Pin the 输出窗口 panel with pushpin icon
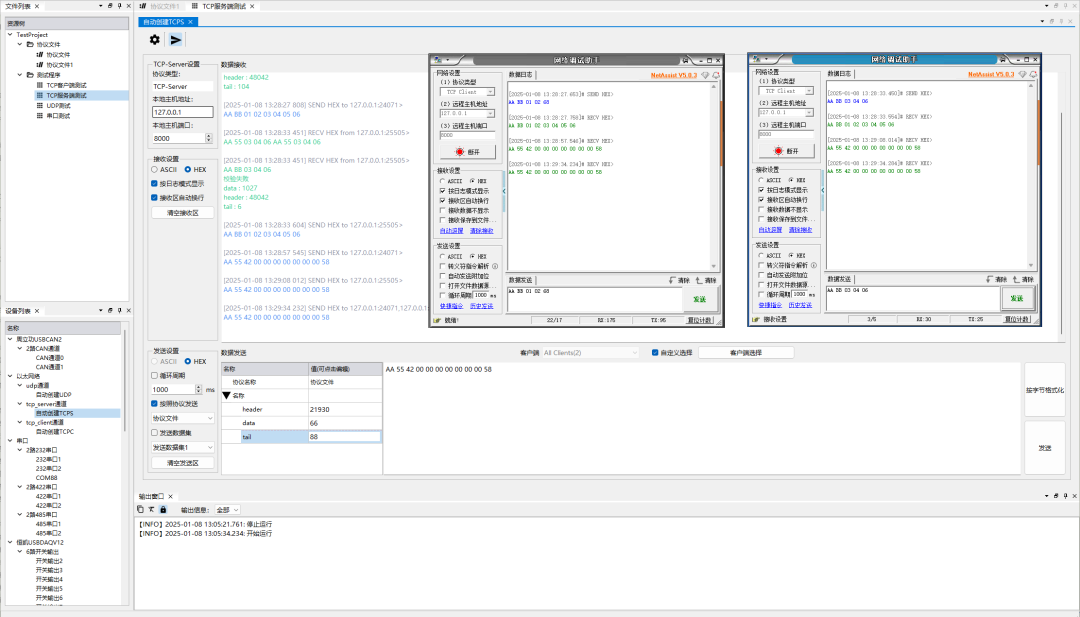 (x=1065, y=496)
